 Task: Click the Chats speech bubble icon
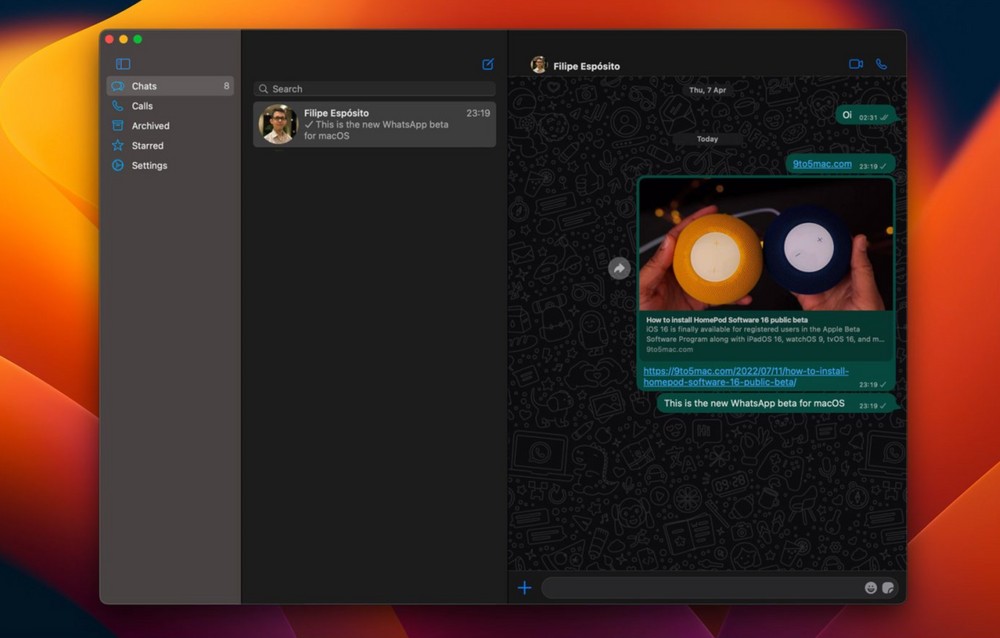(118, 86)
